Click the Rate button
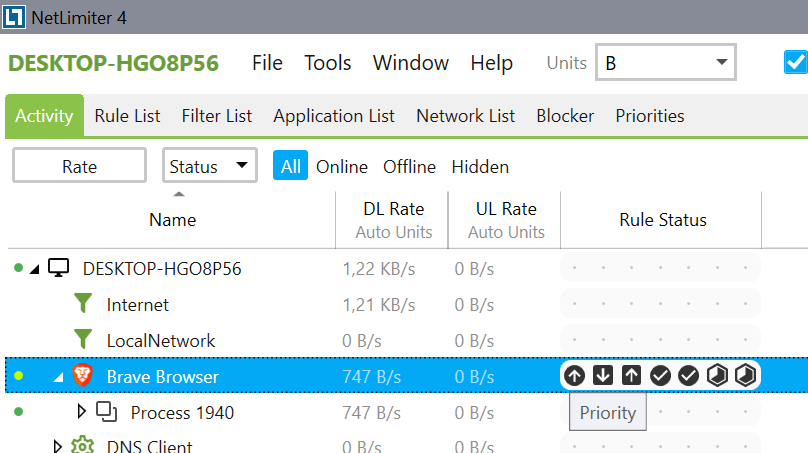 [79, 165]
